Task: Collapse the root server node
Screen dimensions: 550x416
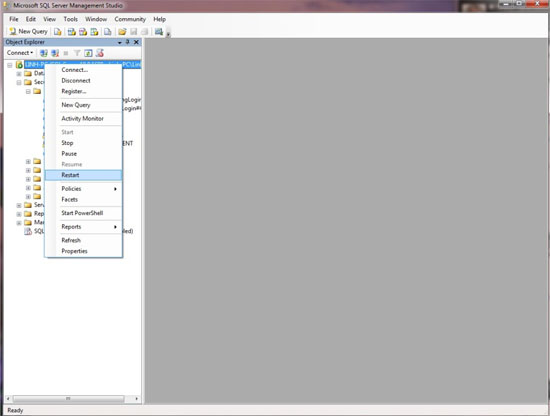Action: click(10, 65)
